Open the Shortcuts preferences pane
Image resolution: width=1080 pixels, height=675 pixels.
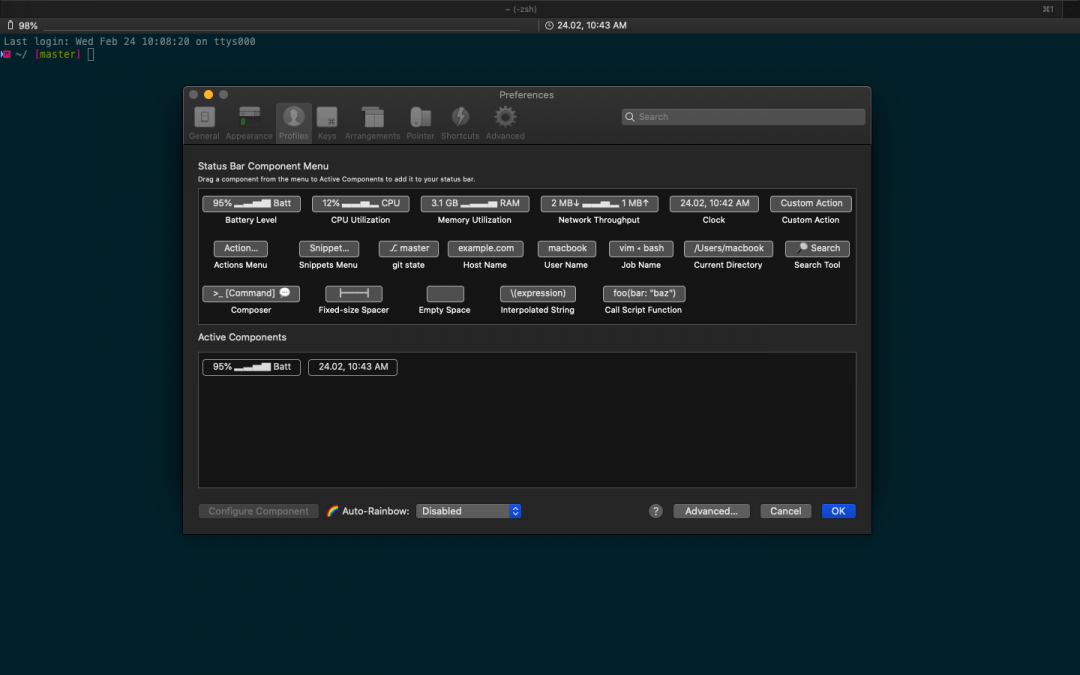click(459, 116)
